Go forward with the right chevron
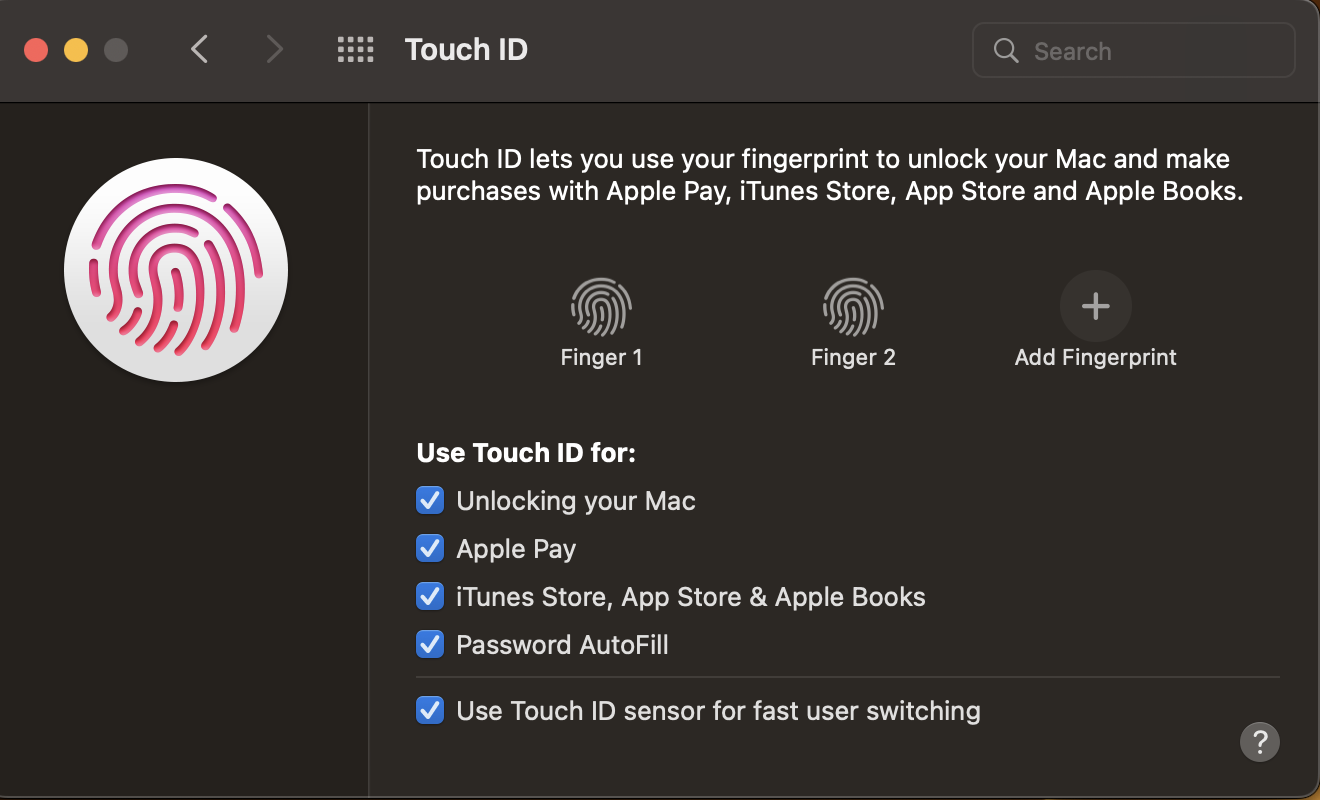The image size is (1320, 800). [x=274, y=50]
